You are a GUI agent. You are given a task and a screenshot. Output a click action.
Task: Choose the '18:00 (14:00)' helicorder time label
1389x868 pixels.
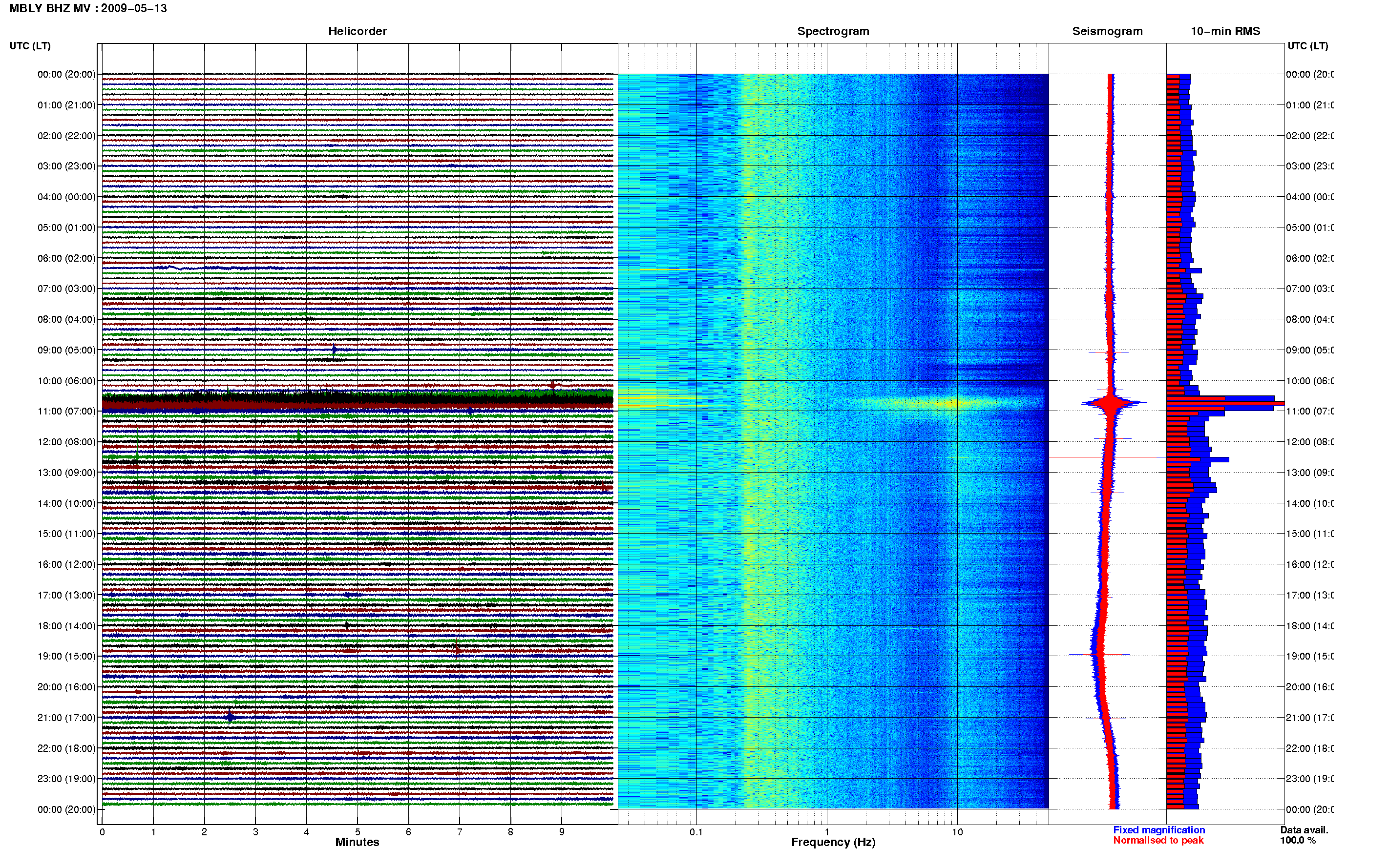point(66,626)
